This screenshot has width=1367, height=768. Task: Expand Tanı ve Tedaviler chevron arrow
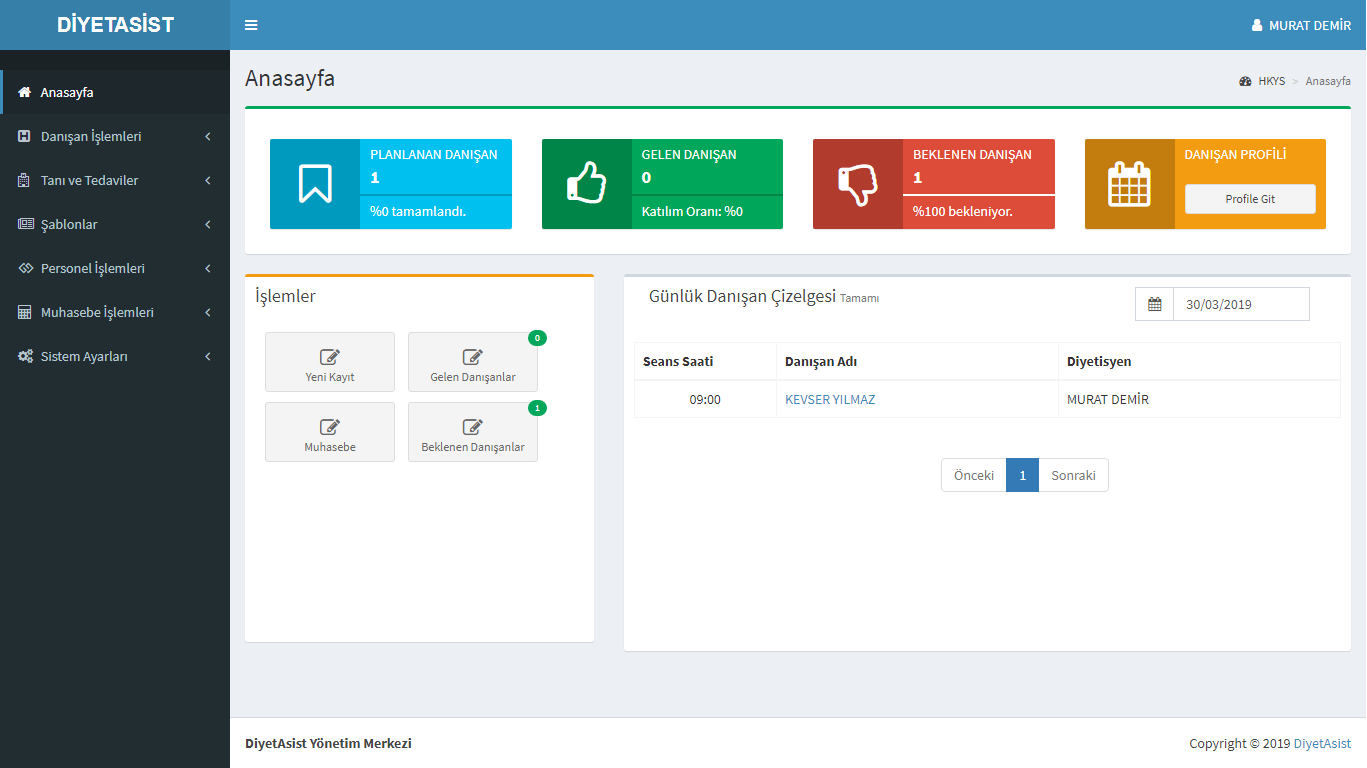coord(207,180)
